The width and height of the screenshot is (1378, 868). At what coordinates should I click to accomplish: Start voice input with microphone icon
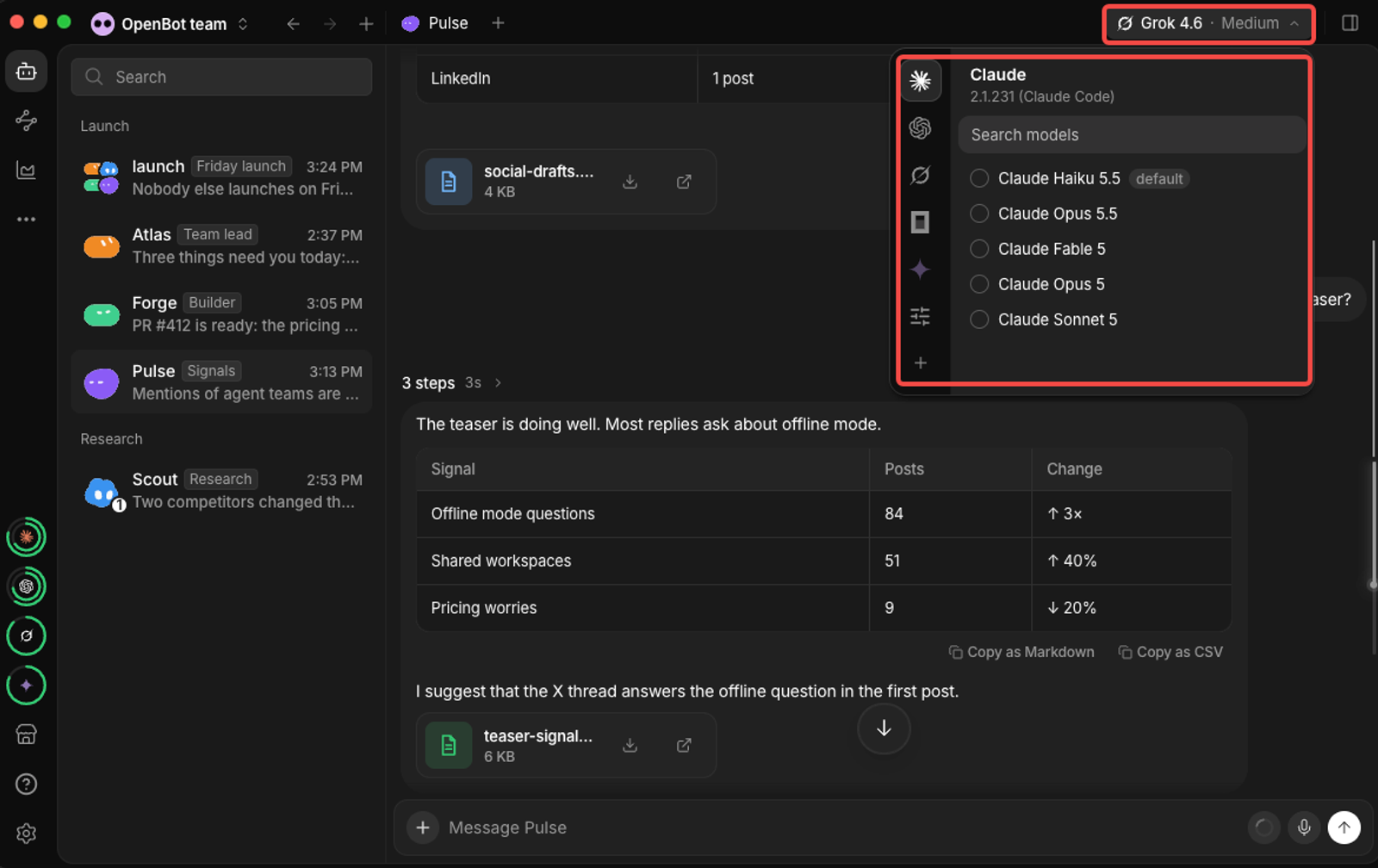point(1304,828)
